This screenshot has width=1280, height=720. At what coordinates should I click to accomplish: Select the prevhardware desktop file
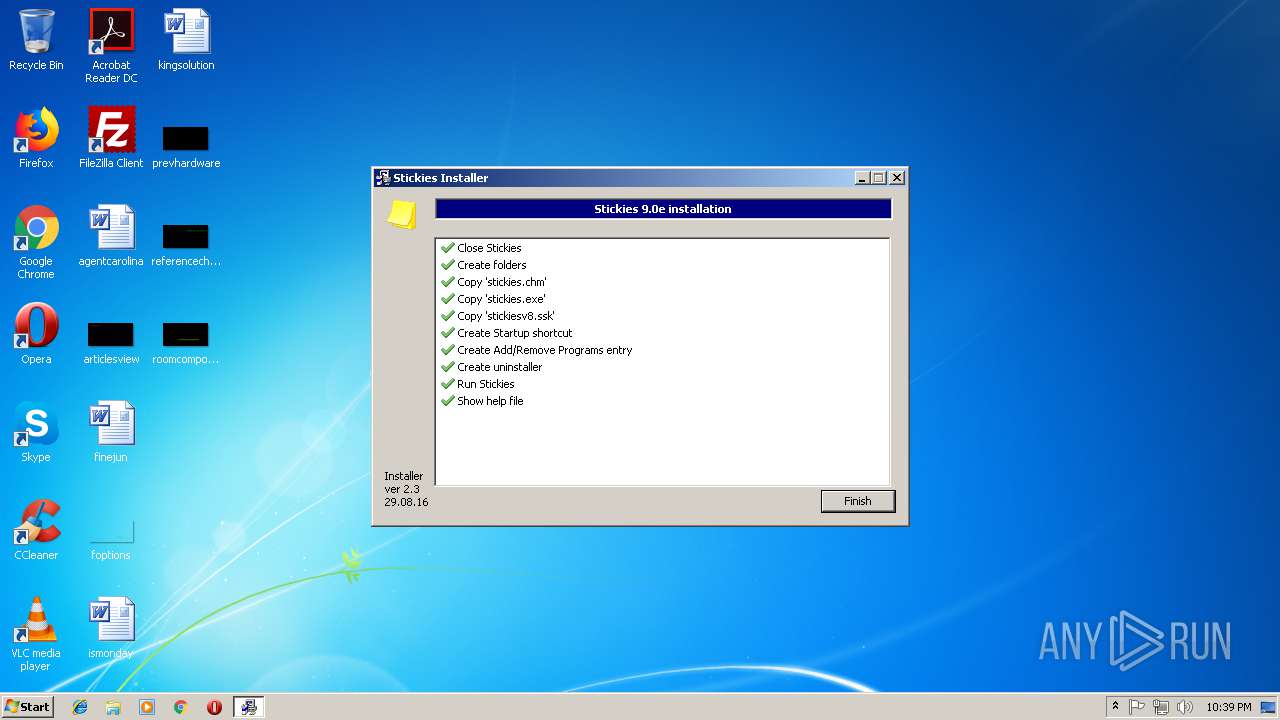pyautogui.click(x=186, y=146)
